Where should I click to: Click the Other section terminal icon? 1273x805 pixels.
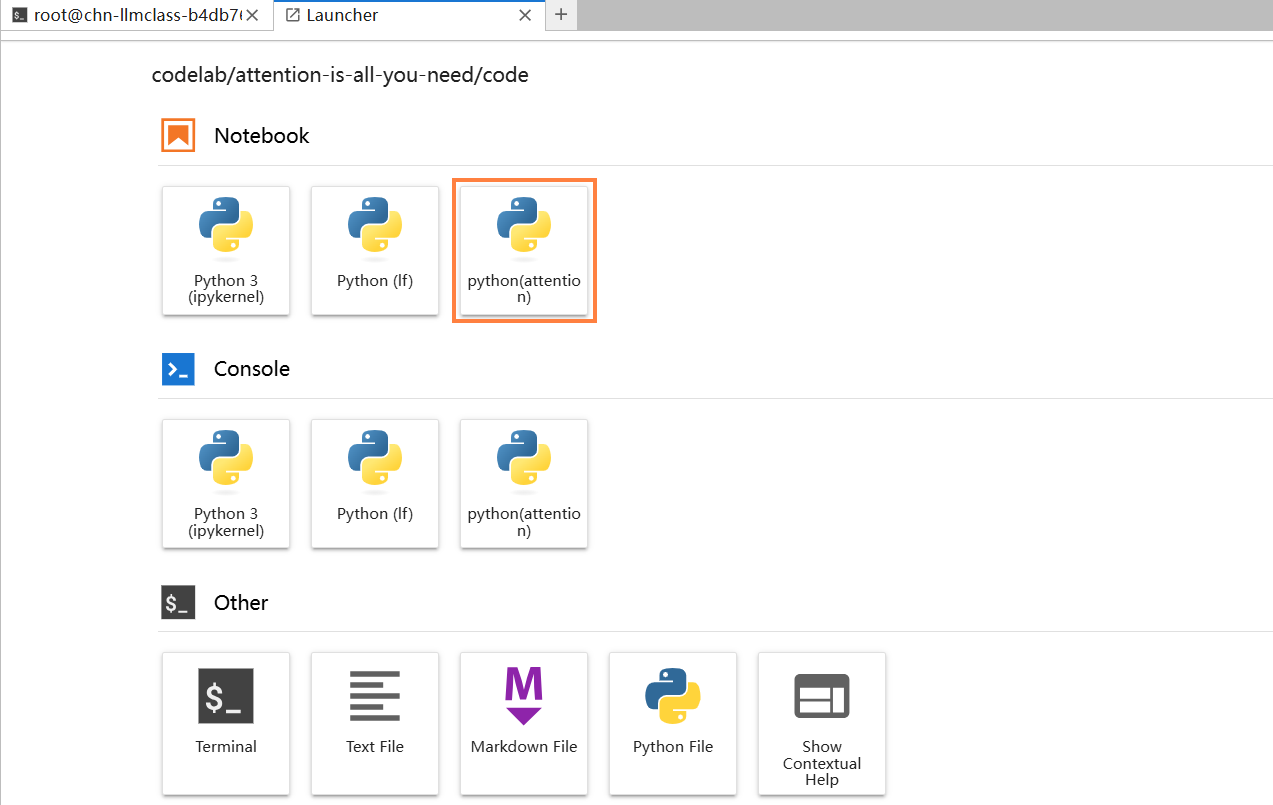[x=178, y=603]
